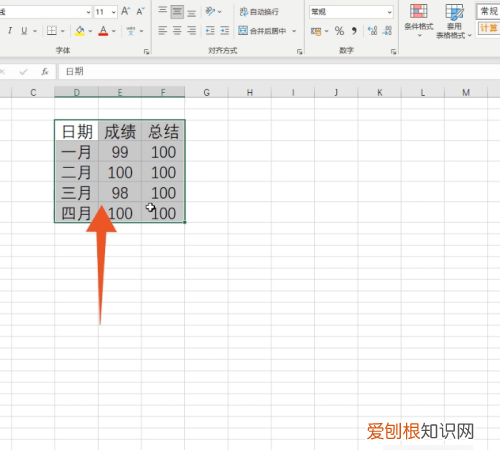This screenshot has width=500, height=450.
Task: Increase indent icon
Action: pyautogui.click(x=225, y=31)
